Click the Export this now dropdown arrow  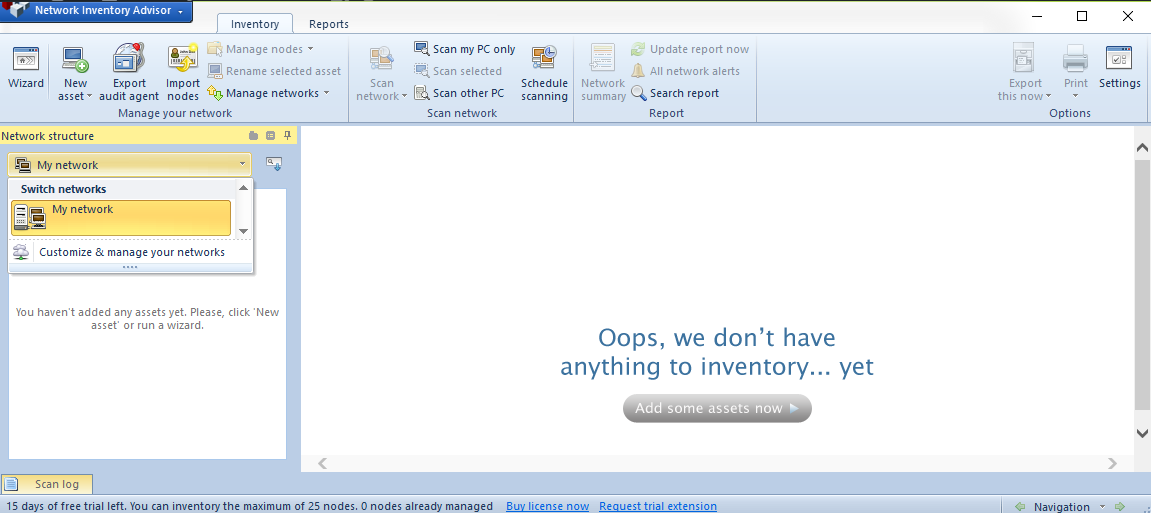pyautogui.click(x=1048, y=96)
